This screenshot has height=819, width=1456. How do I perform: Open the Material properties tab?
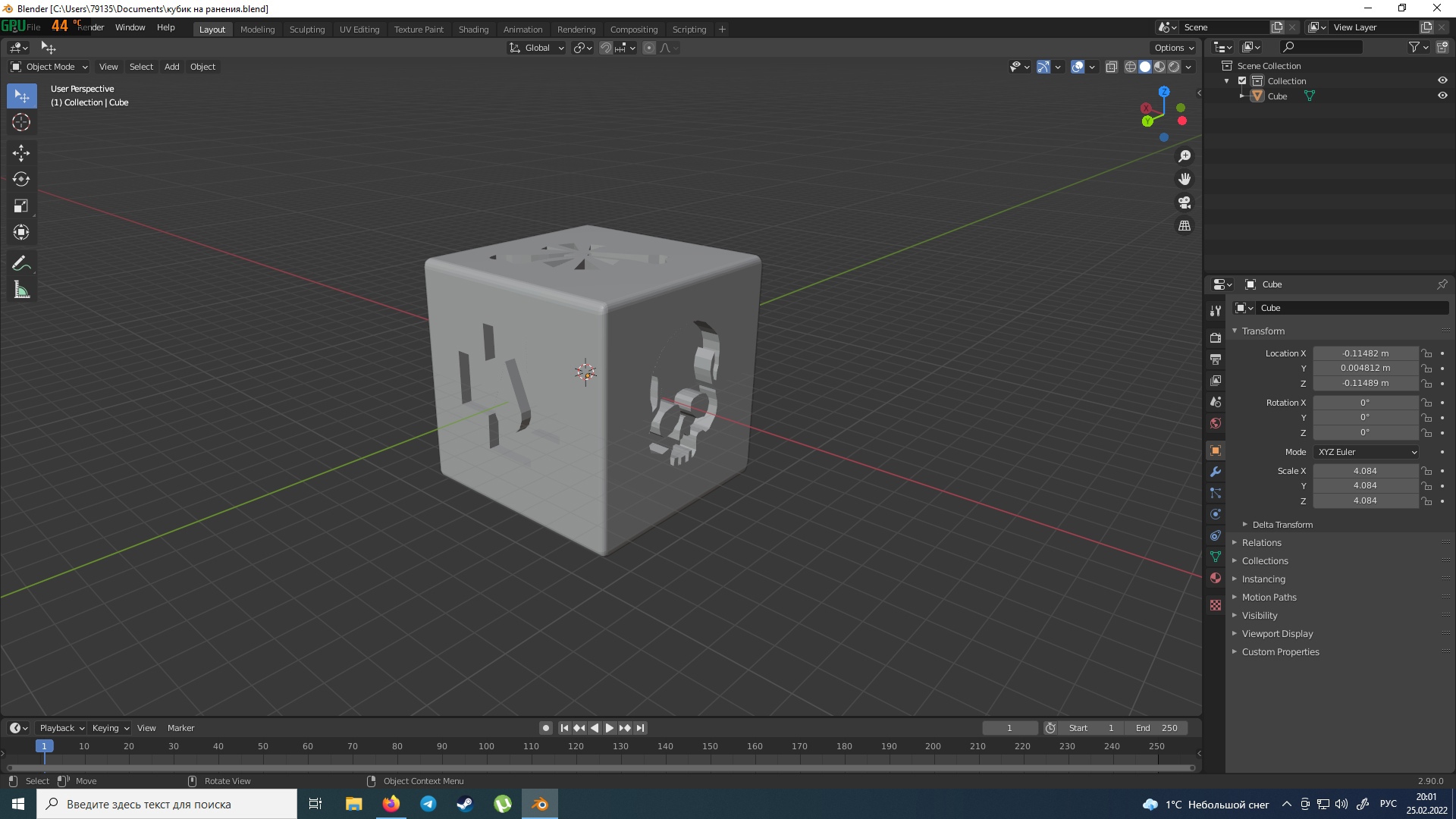pos(1216,578)
